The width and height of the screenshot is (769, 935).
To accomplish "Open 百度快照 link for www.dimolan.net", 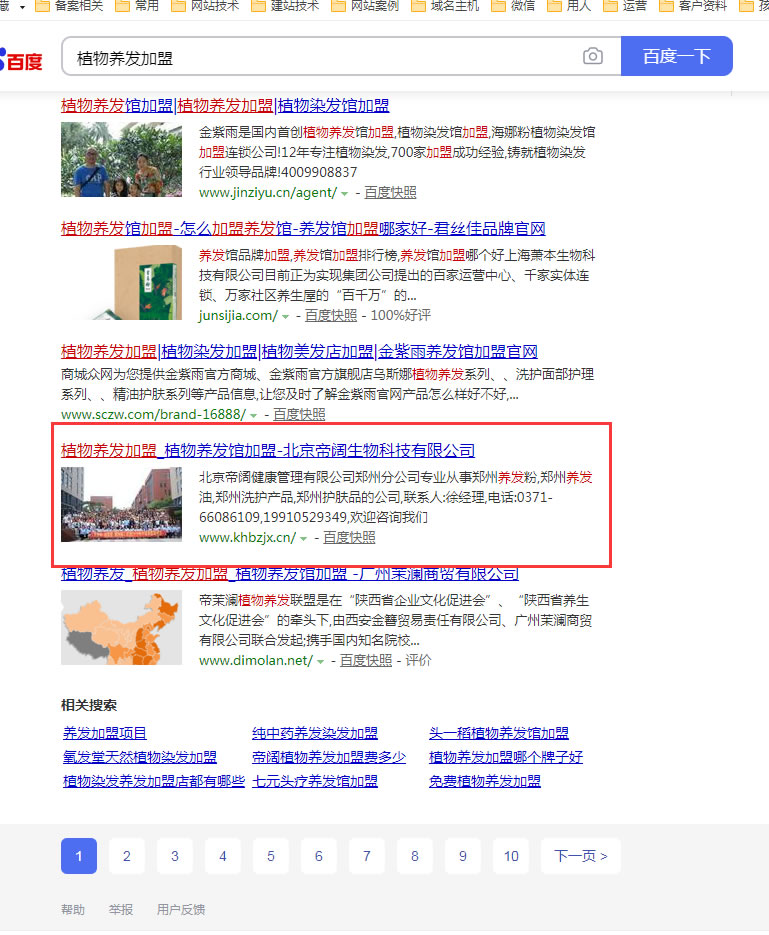I will tap(366, 661).
